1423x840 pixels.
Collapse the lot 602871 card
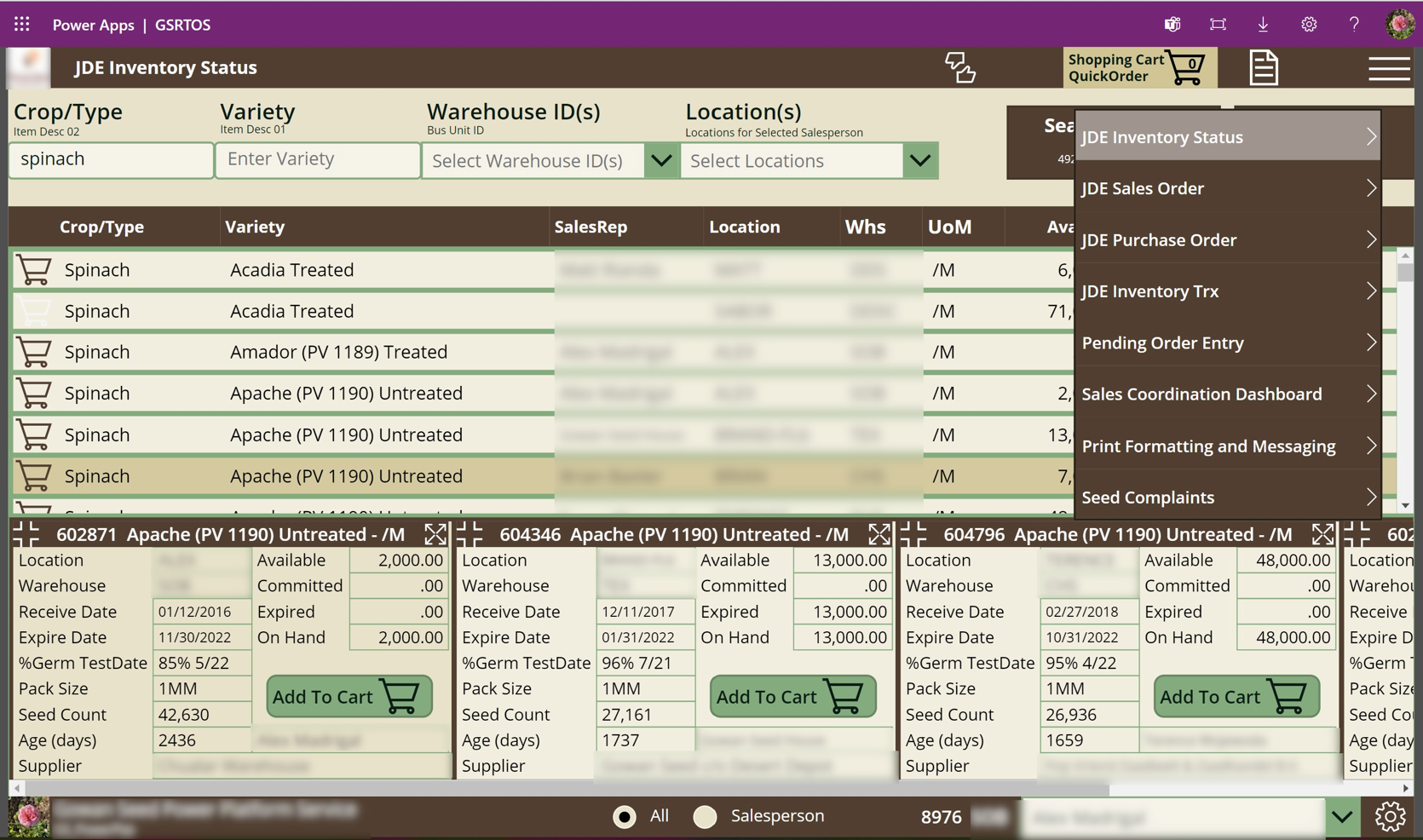click(x=26, y=534)
